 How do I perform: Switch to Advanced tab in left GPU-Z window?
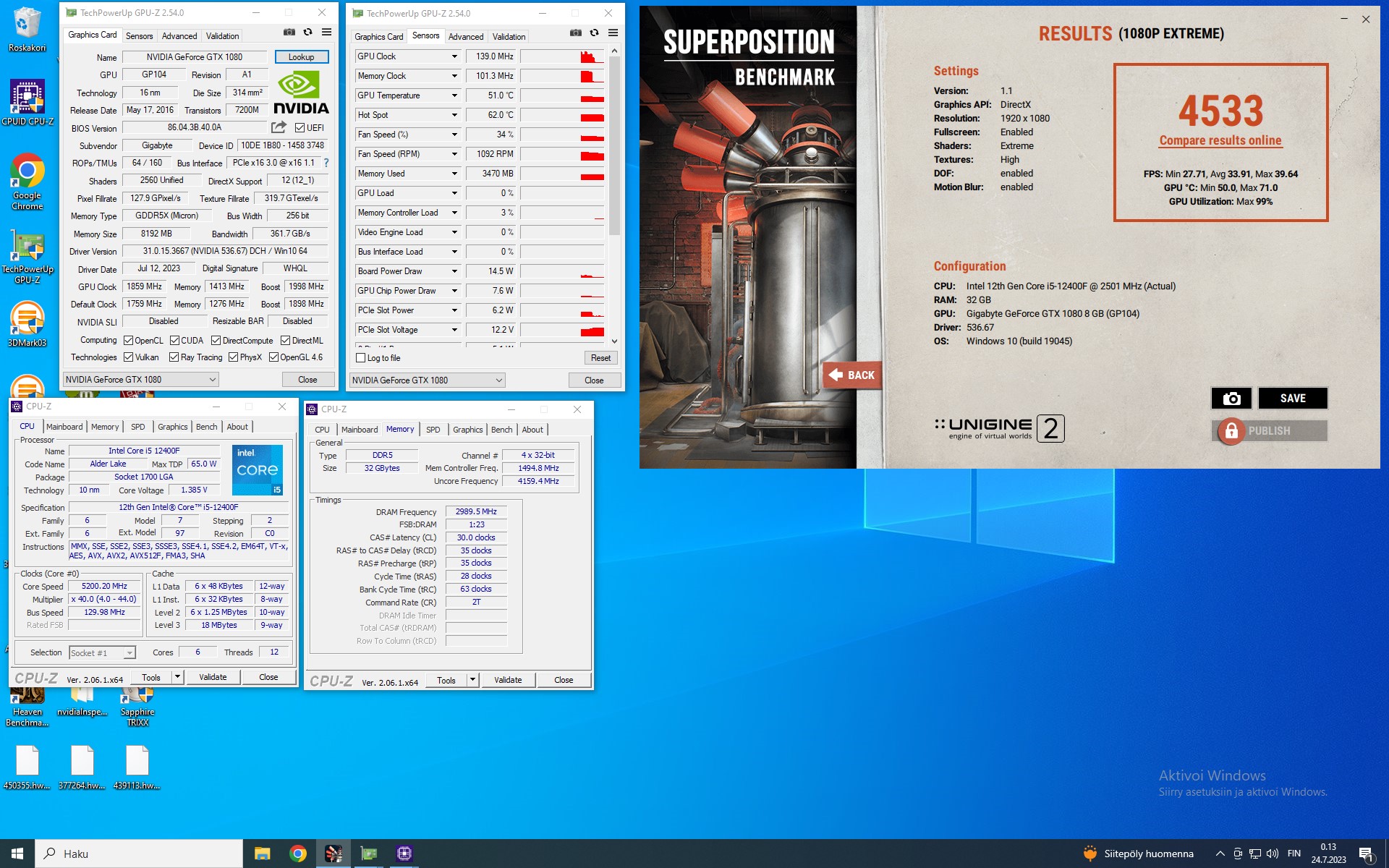(179, 35)
